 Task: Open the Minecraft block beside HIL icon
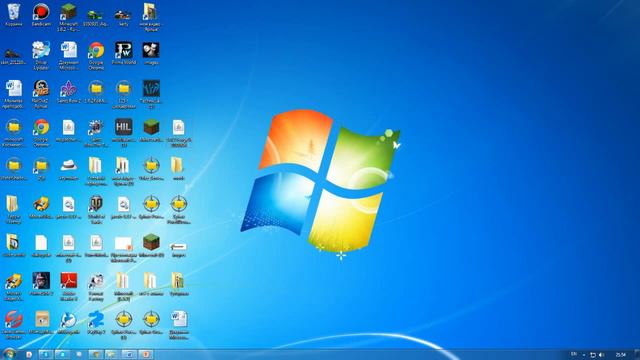151,127
